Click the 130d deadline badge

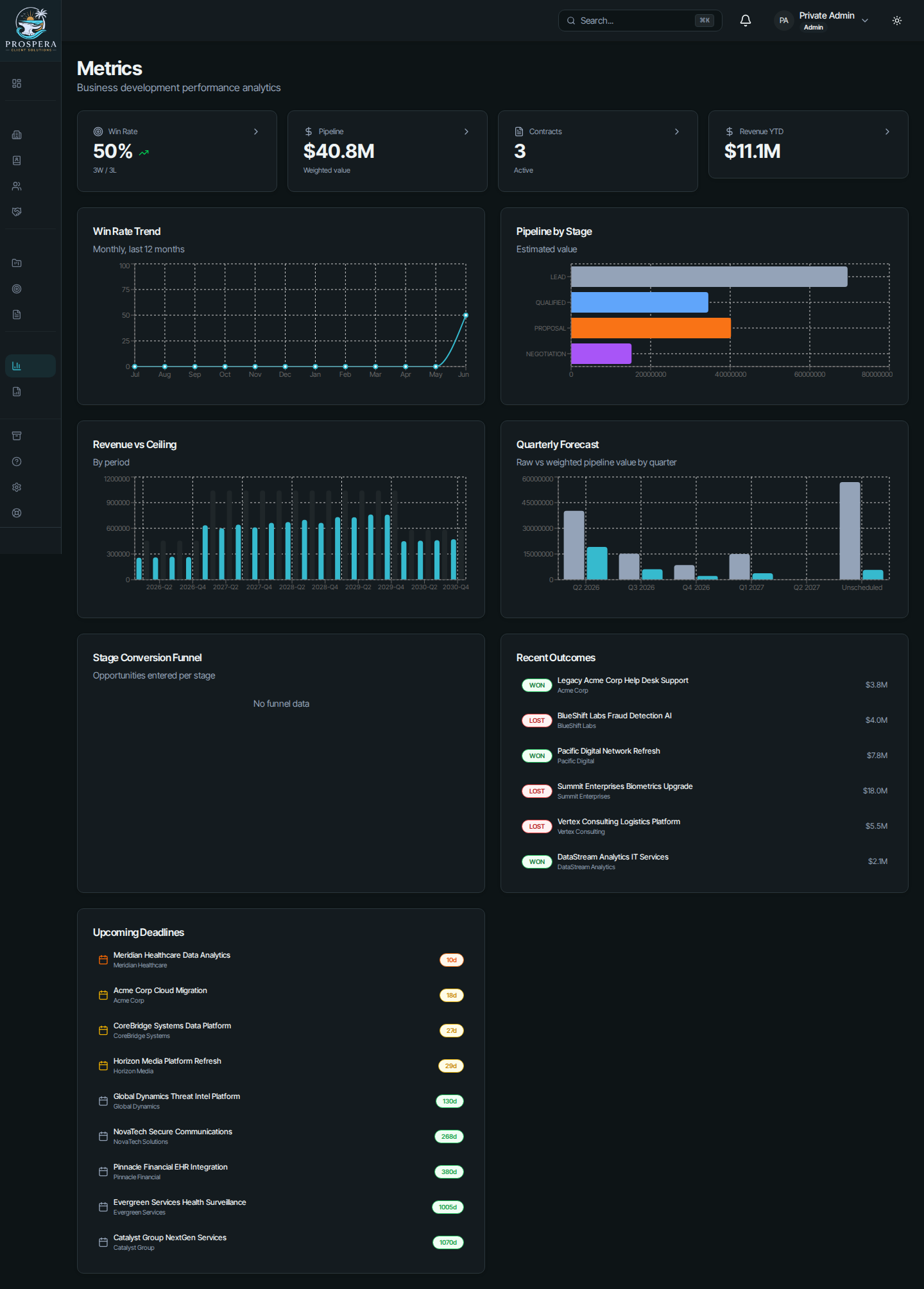coord(450,1101)
